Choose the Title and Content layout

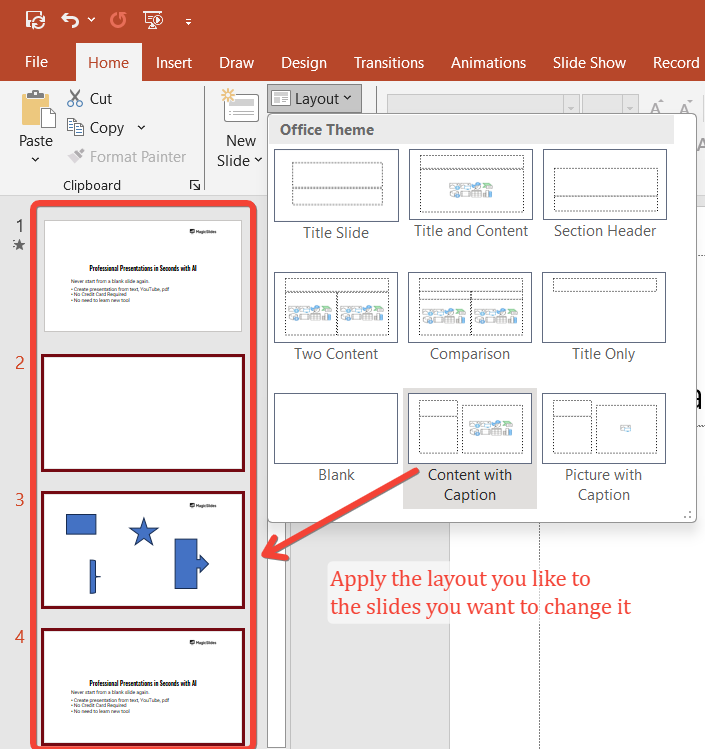[x=470, y=184]
